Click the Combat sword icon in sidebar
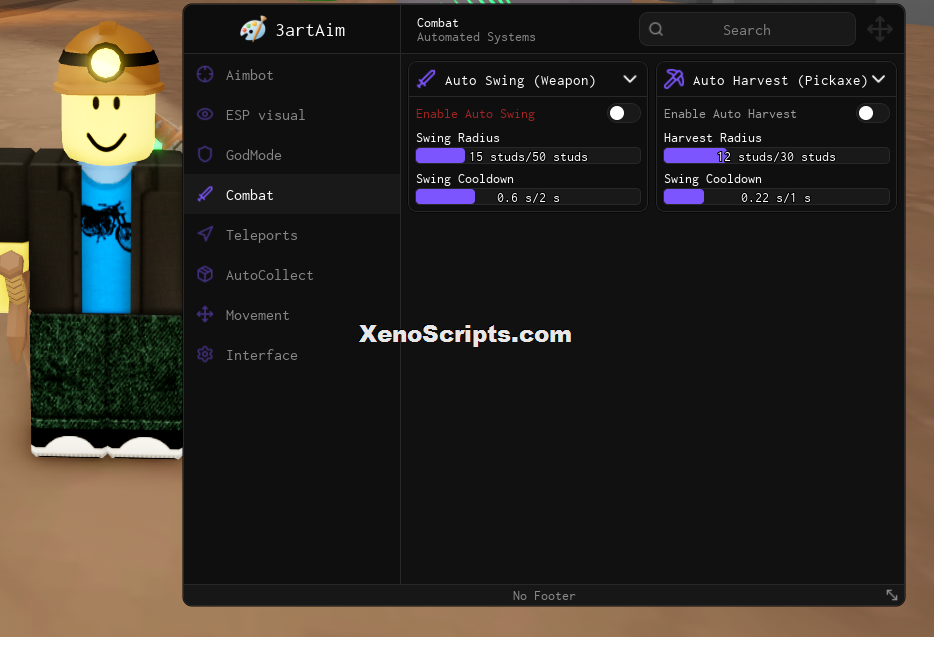 [x=205, y=194]
